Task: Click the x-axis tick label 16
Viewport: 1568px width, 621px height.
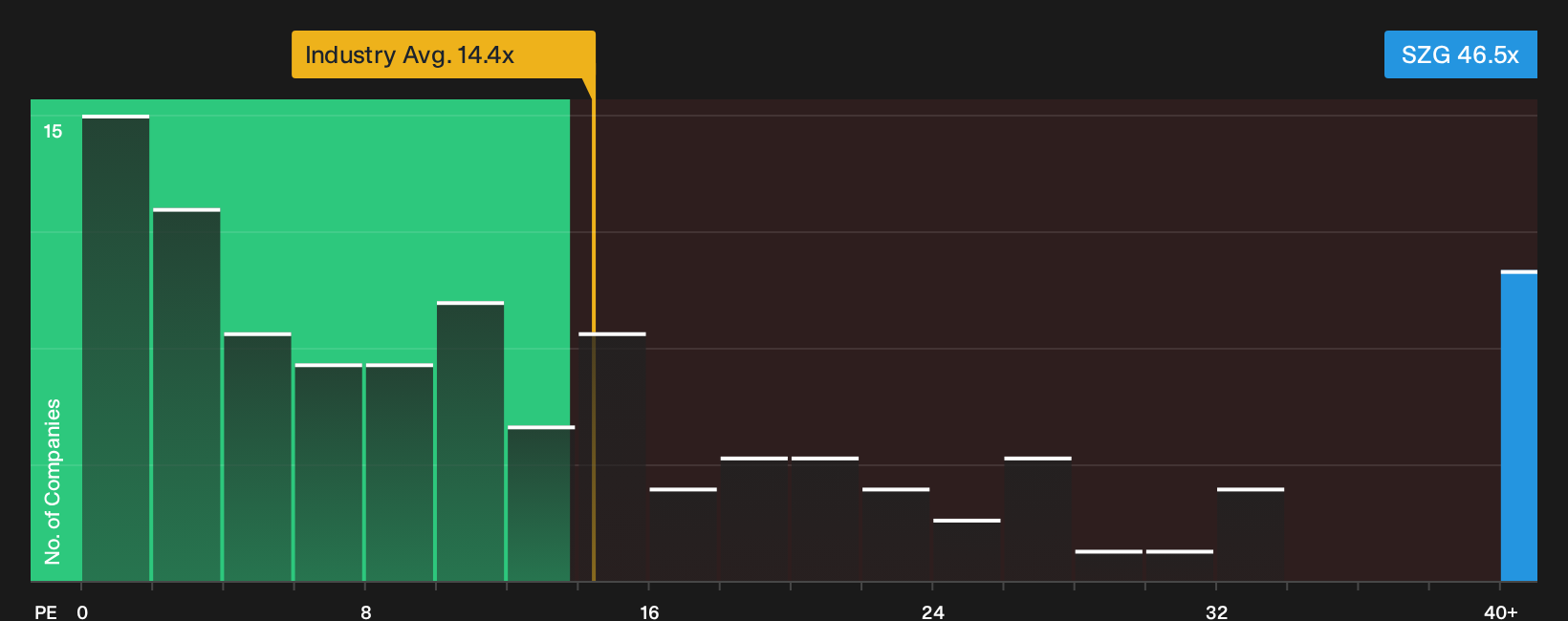Action: click(649, 612)
